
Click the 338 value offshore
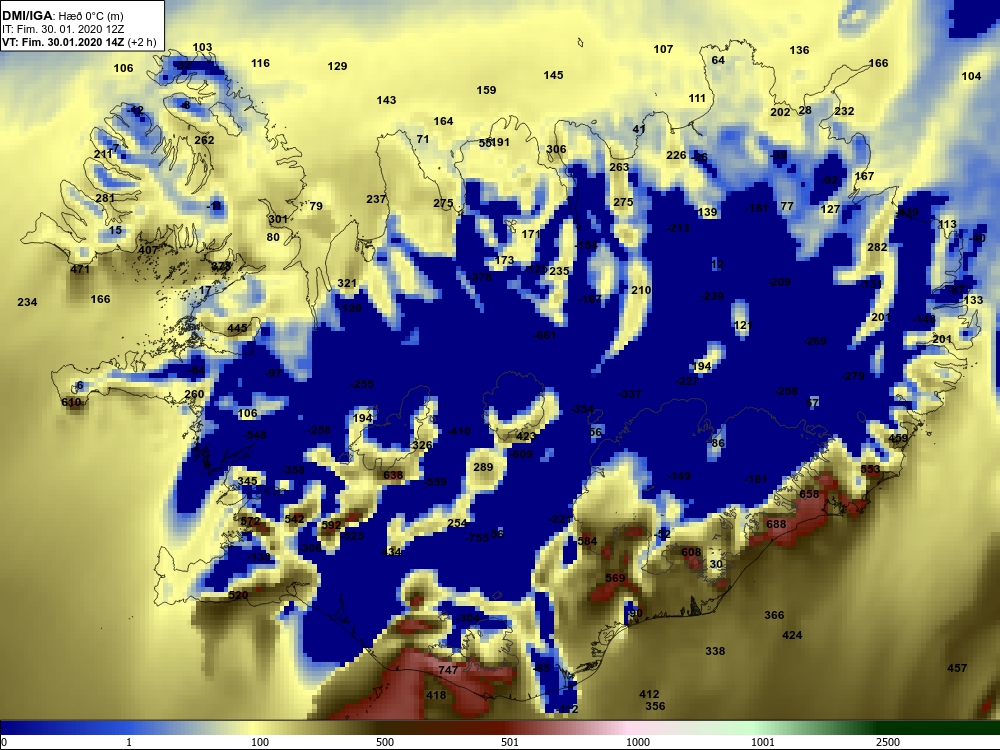click(716, 651)
